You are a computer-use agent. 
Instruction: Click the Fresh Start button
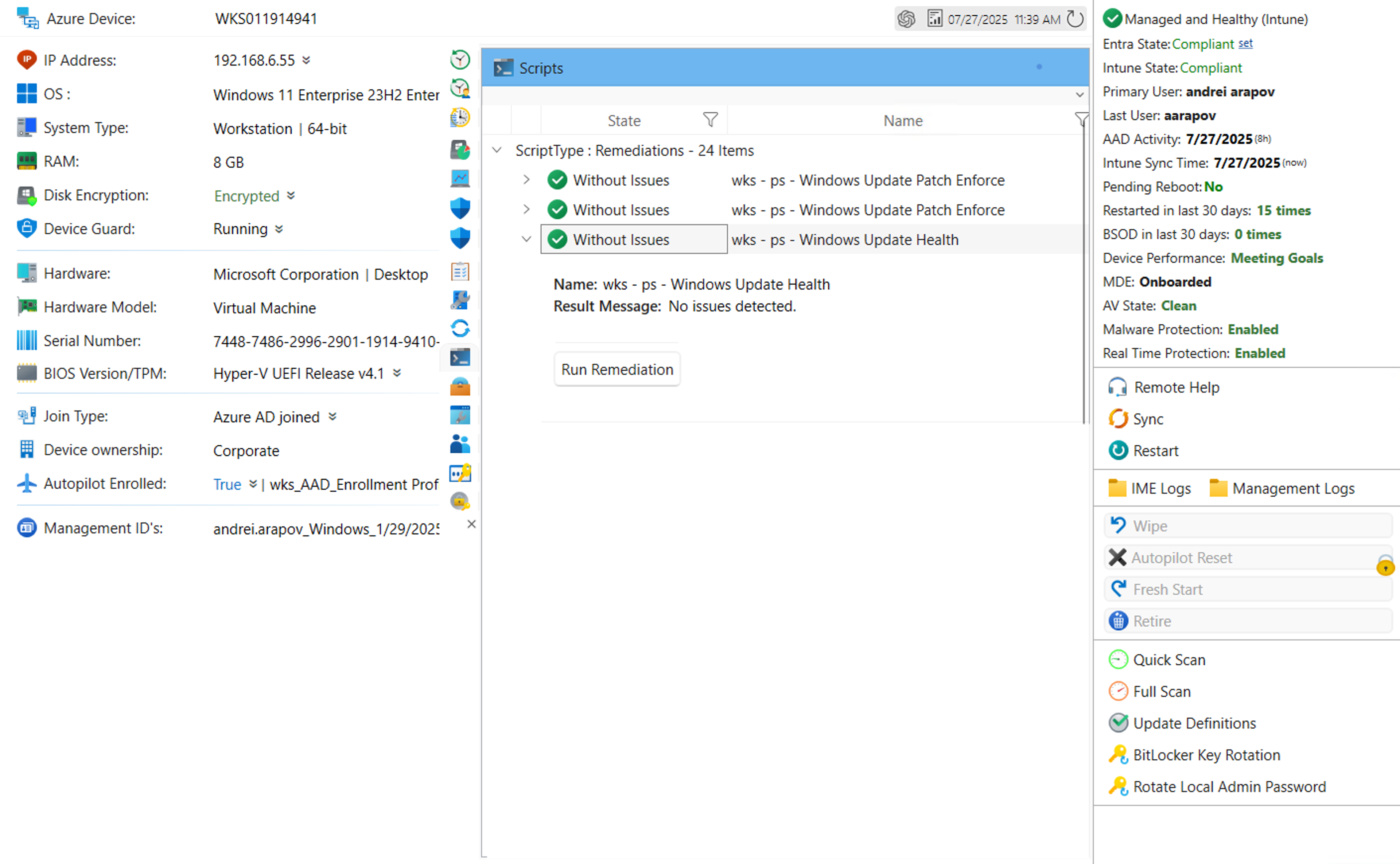point(1247,589)
